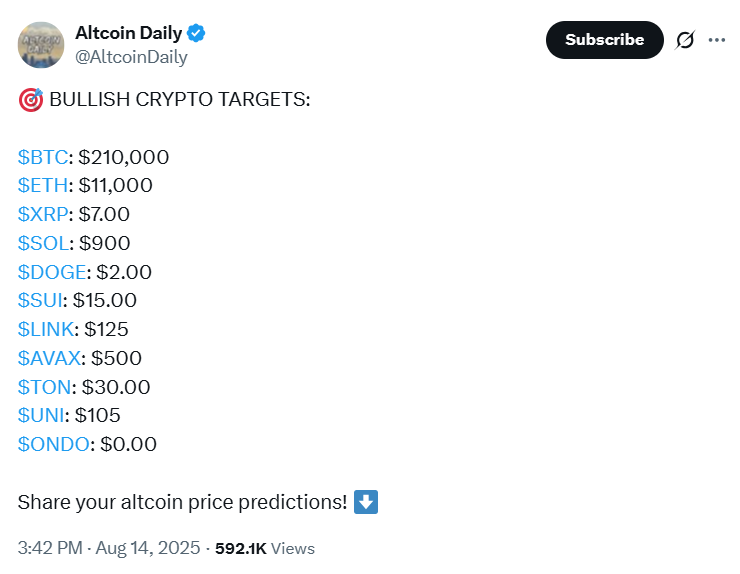Click the $SUI cashtag

click(40, 300)
